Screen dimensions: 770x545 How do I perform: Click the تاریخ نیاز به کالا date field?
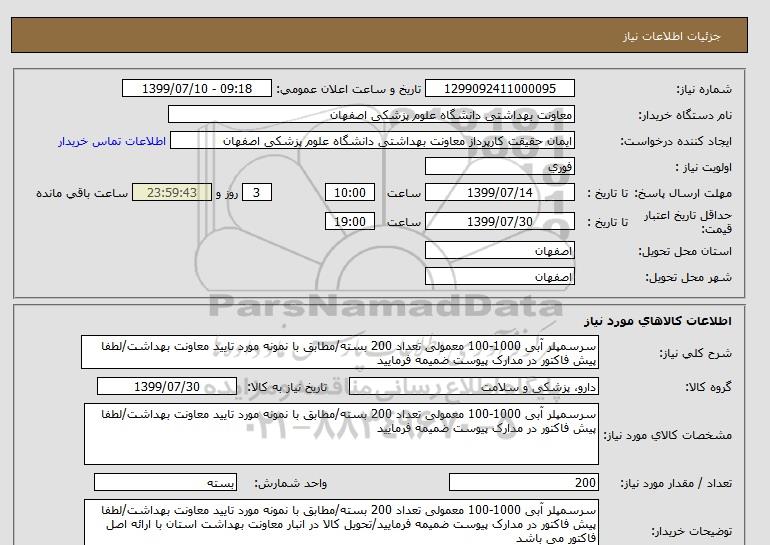[167, 386]
